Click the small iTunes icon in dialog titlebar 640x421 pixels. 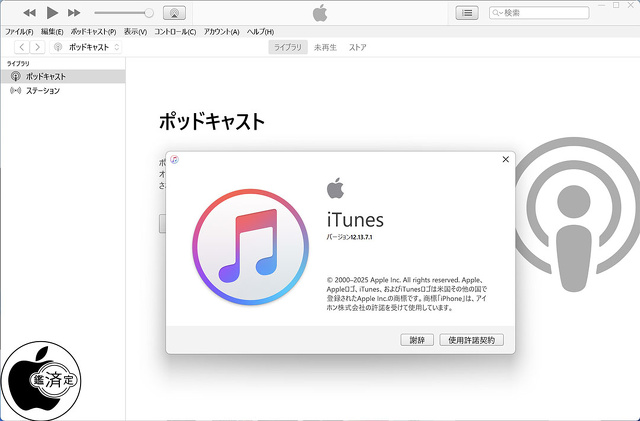coord(174,159)
